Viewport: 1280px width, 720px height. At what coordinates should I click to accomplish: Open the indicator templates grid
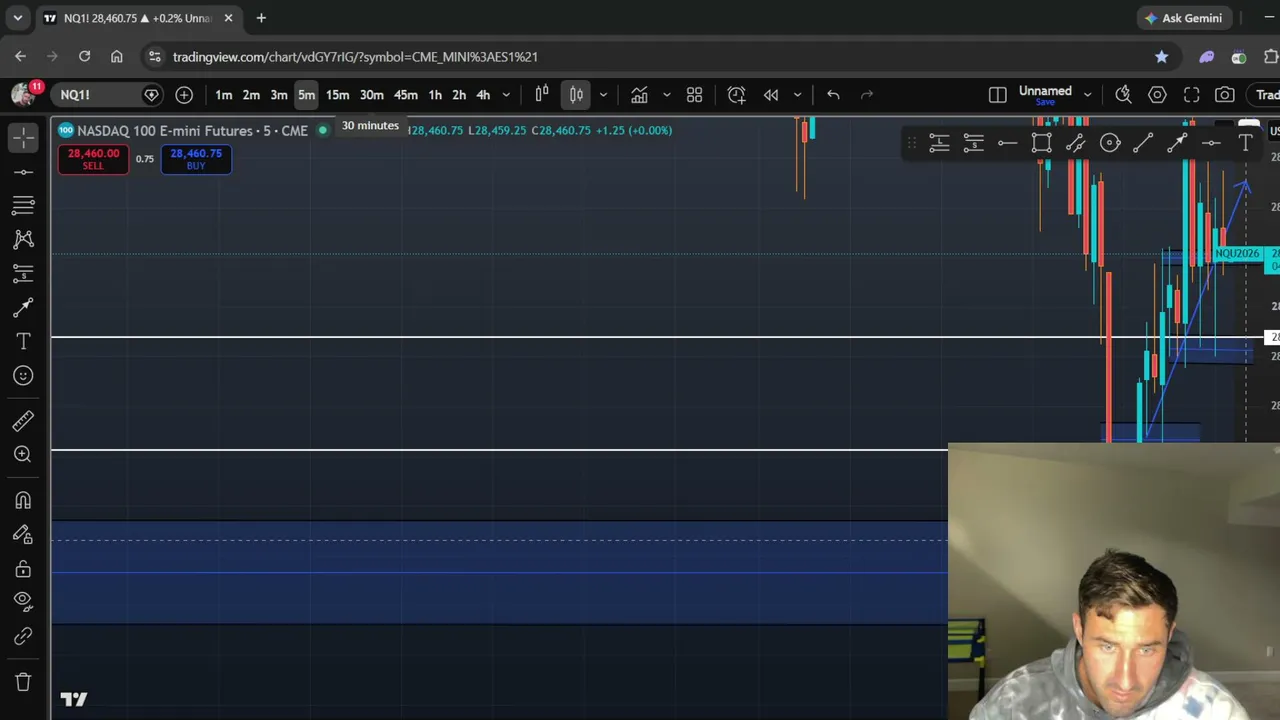click(x=695, y=95)
